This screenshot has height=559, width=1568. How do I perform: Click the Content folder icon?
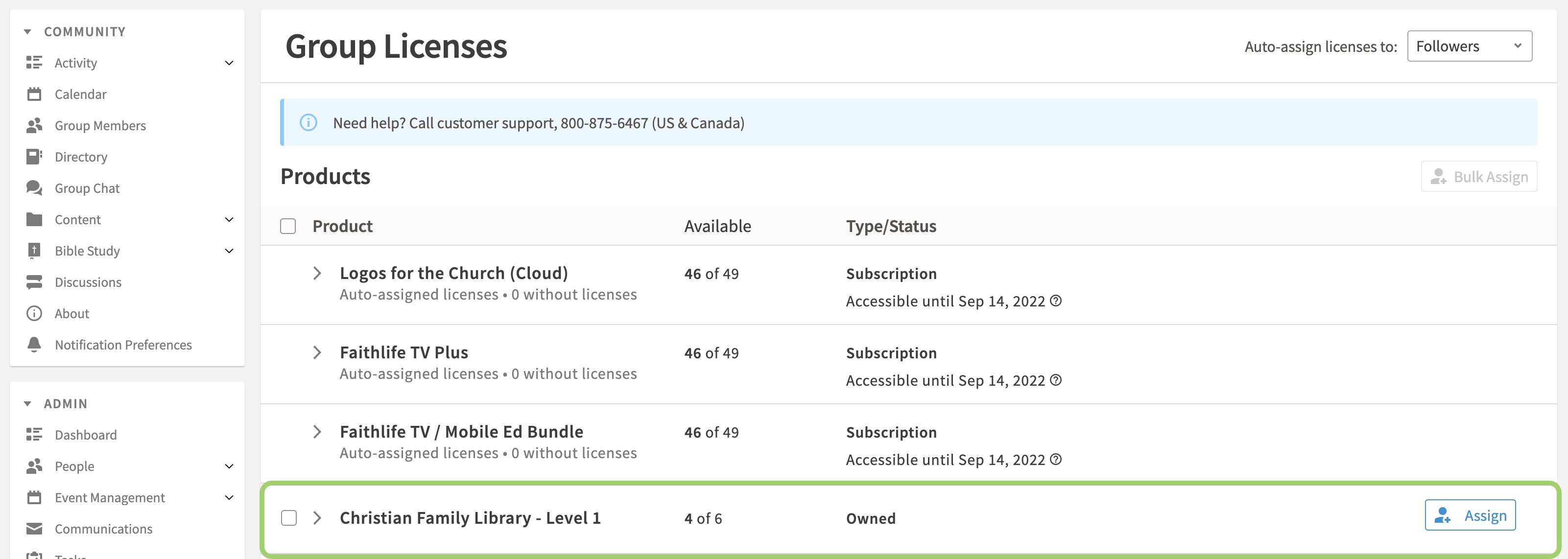point(34,220)
